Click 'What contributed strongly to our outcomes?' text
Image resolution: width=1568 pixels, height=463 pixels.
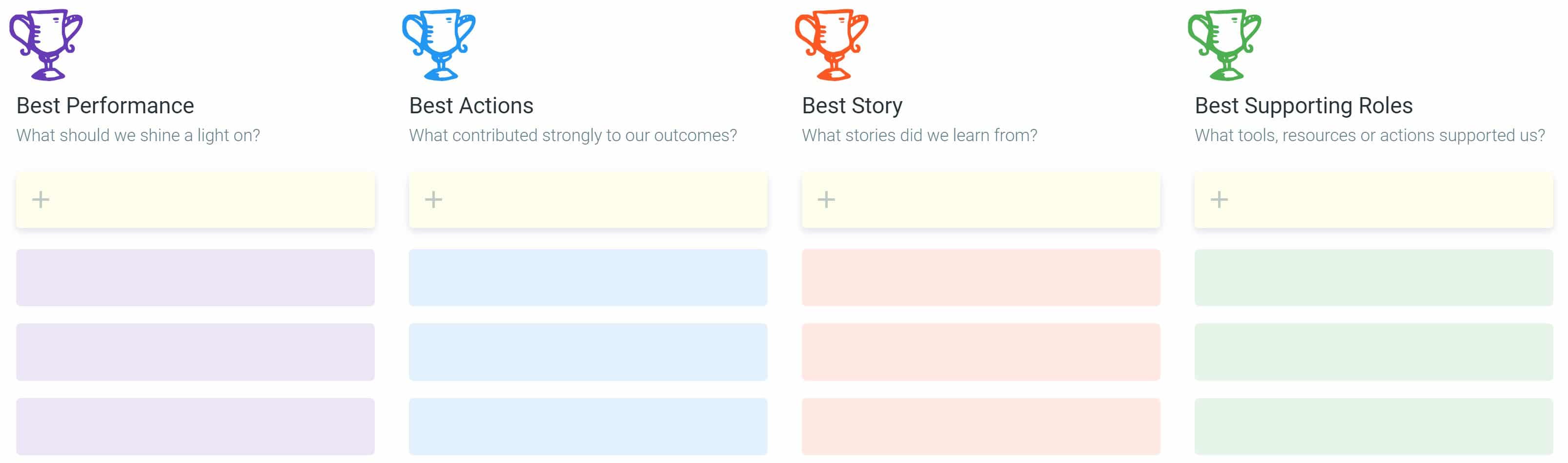(x=573, y=135)
